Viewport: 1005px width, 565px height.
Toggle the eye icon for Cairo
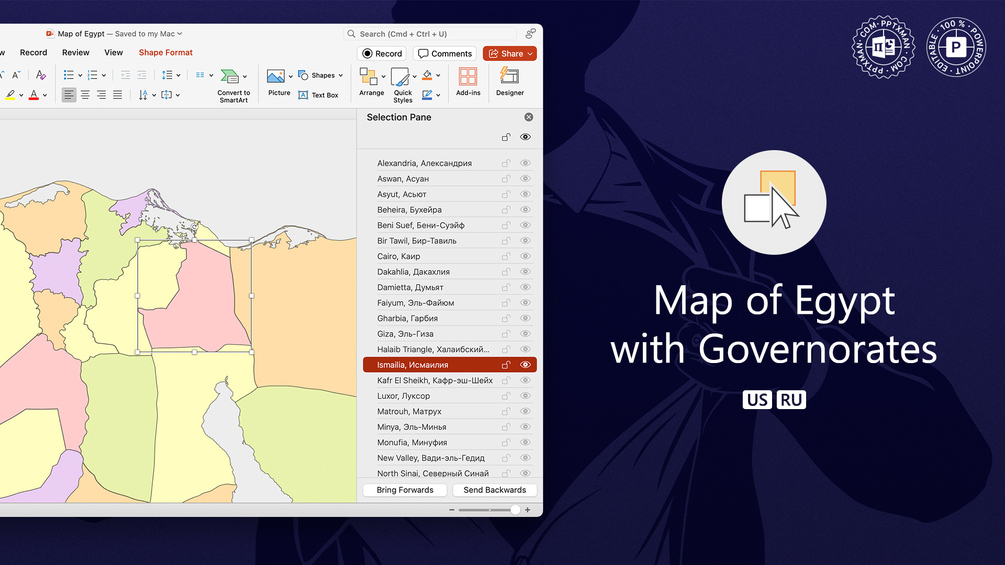point(526,256)
